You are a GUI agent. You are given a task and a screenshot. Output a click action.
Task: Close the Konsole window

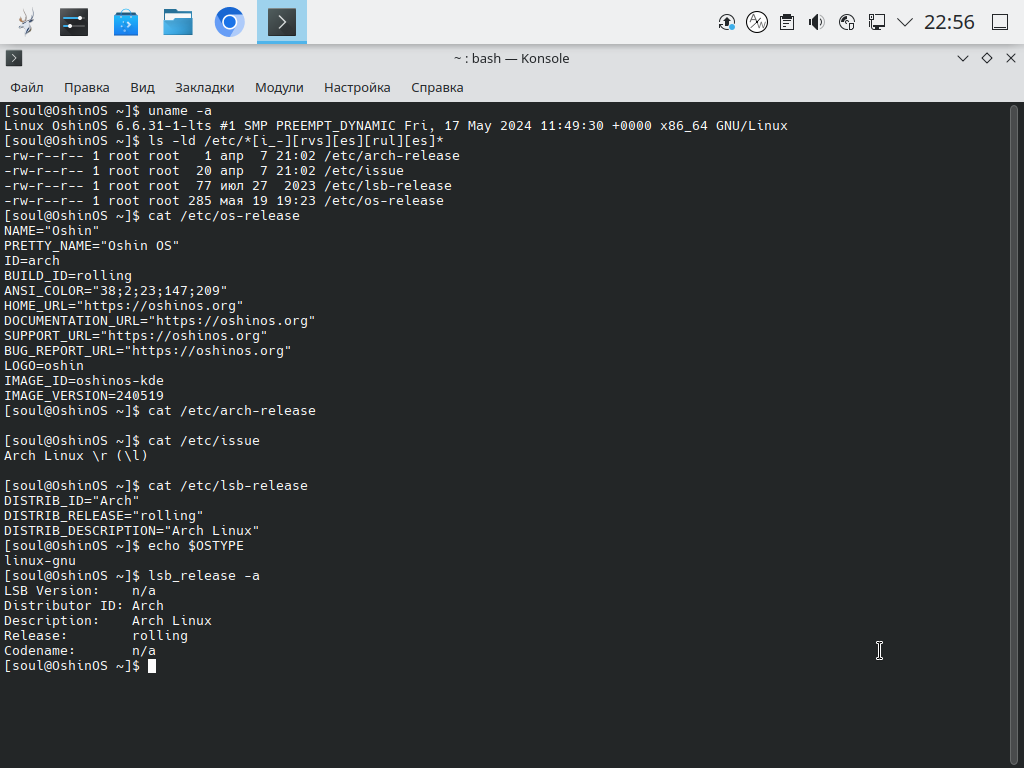point(1011,58)
